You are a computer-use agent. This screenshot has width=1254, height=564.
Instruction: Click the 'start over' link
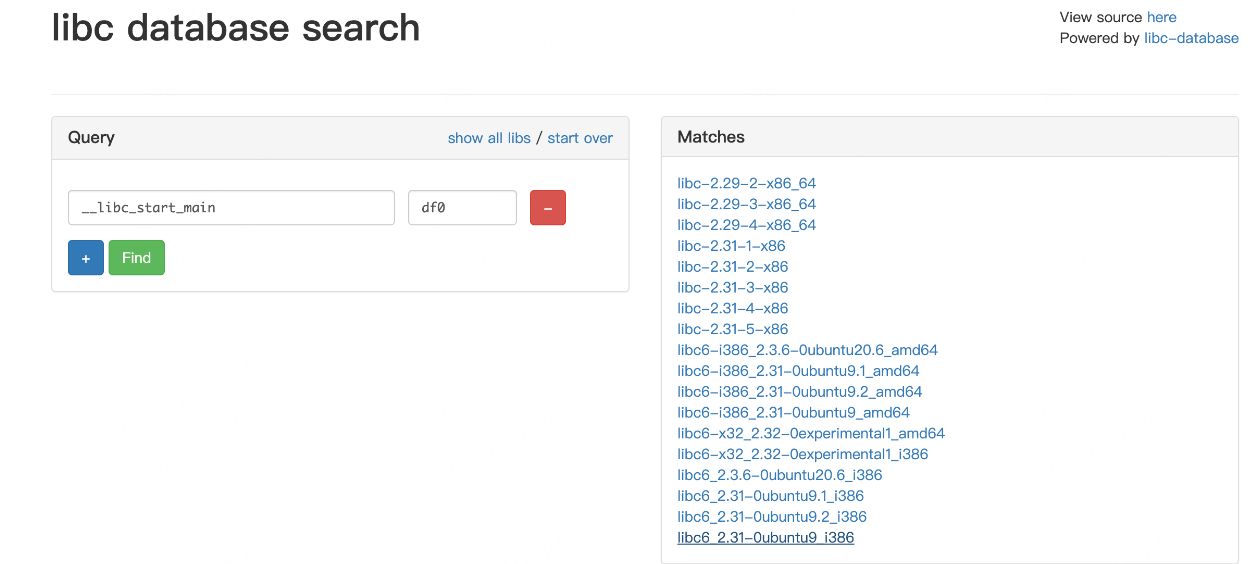[x=580, y=138]
